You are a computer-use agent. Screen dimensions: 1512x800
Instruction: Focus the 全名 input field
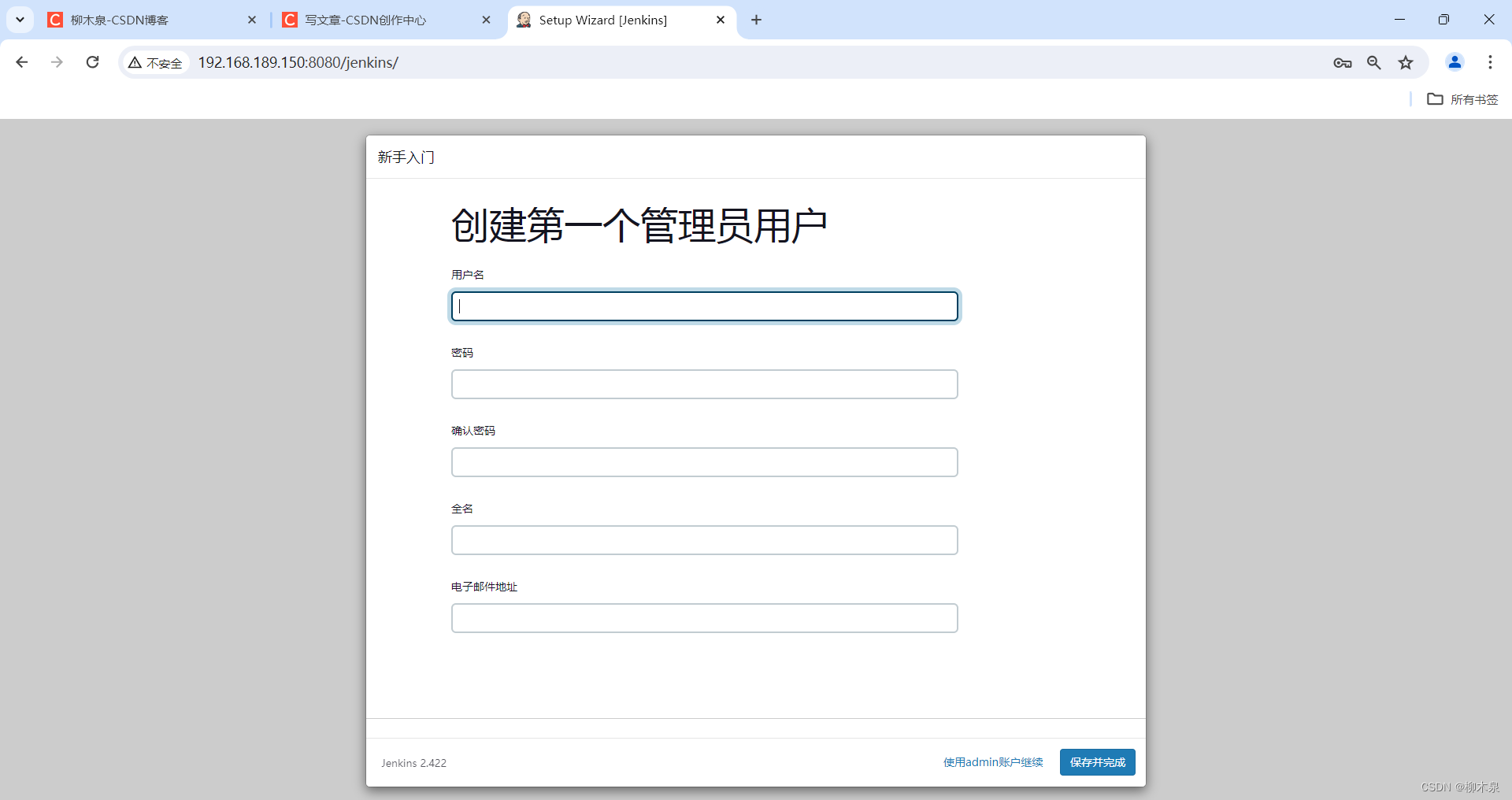705,540
